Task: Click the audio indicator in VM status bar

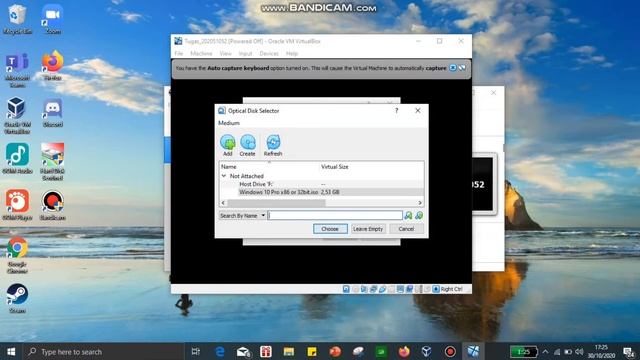Action: coord(364,289)
